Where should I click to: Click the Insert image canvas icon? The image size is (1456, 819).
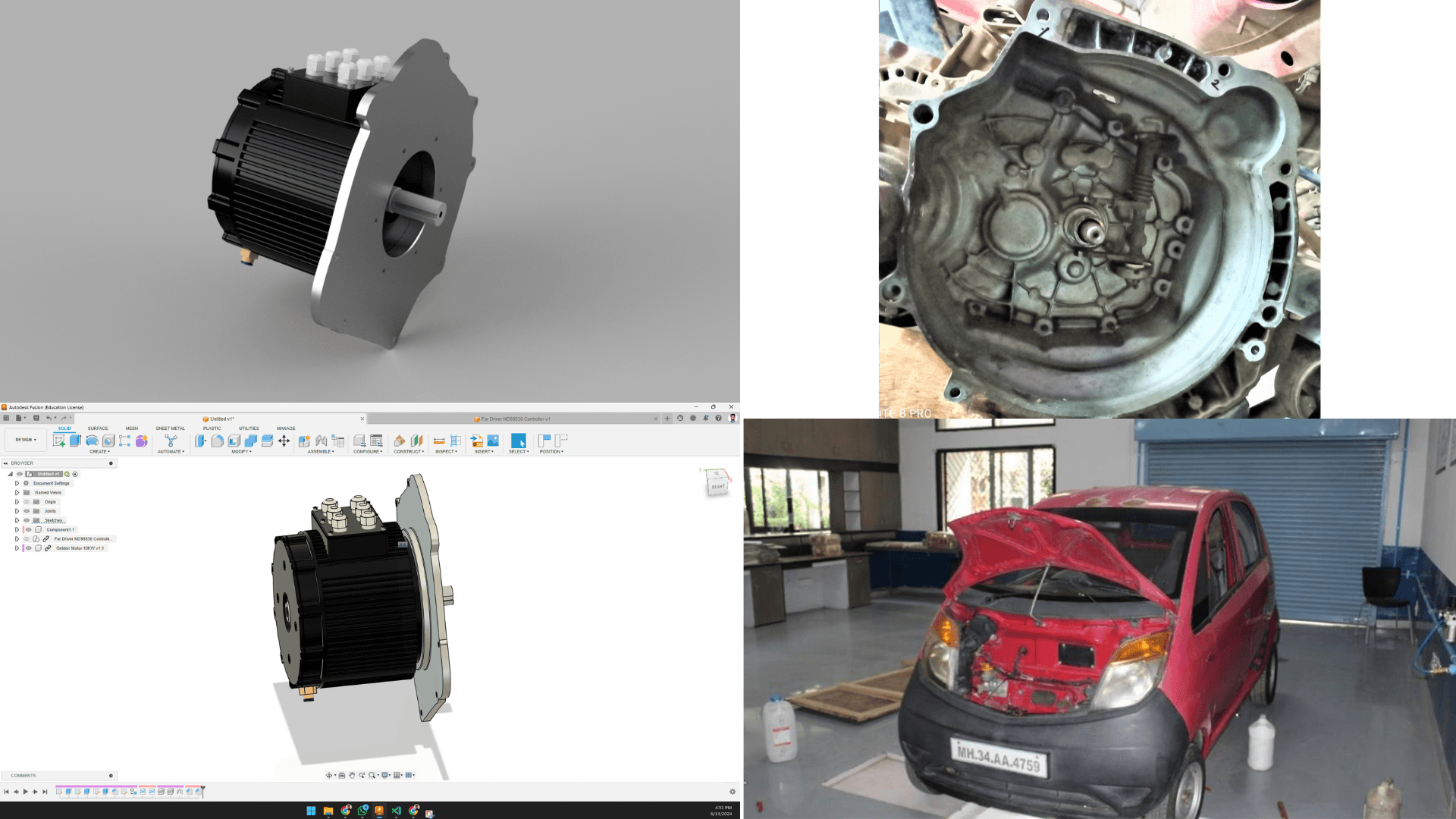pos(493,441)
